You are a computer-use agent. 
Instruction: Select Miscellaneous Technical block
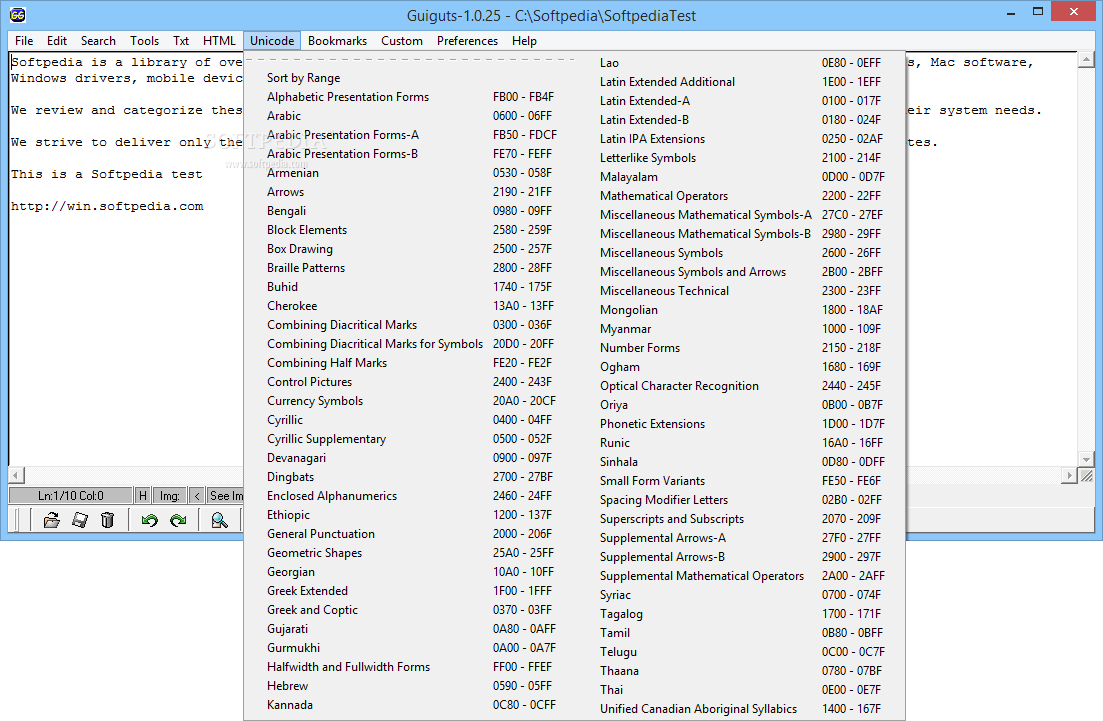(x=741, y=291)
